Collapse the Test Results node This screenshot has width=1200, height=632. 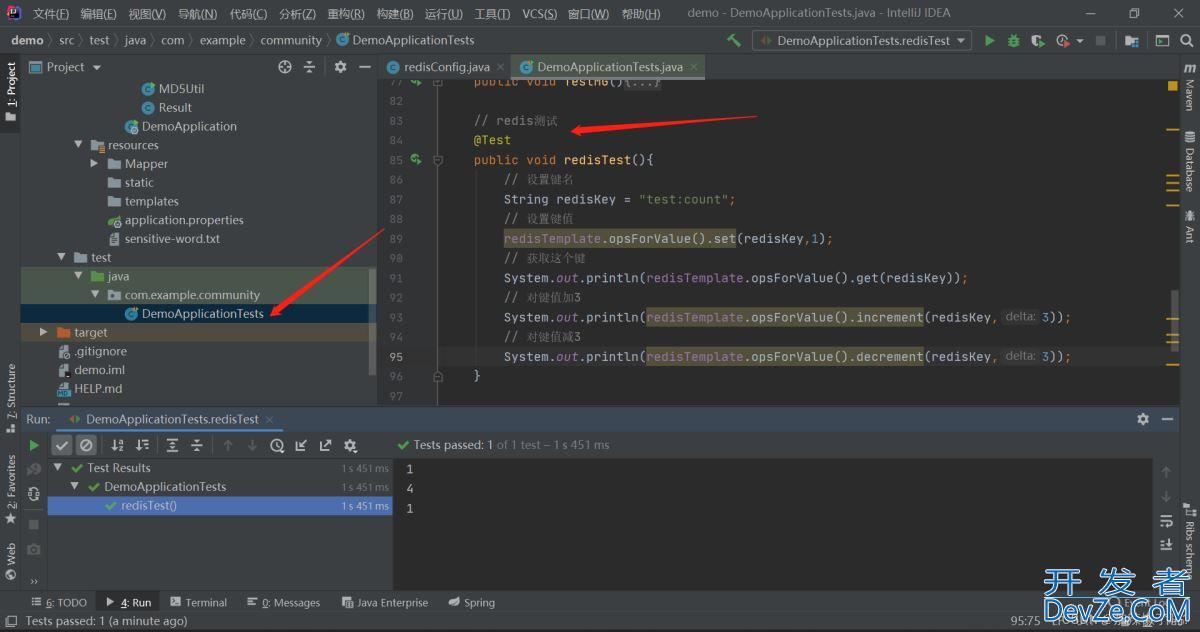pyautogui.click(x=58, y=468)
